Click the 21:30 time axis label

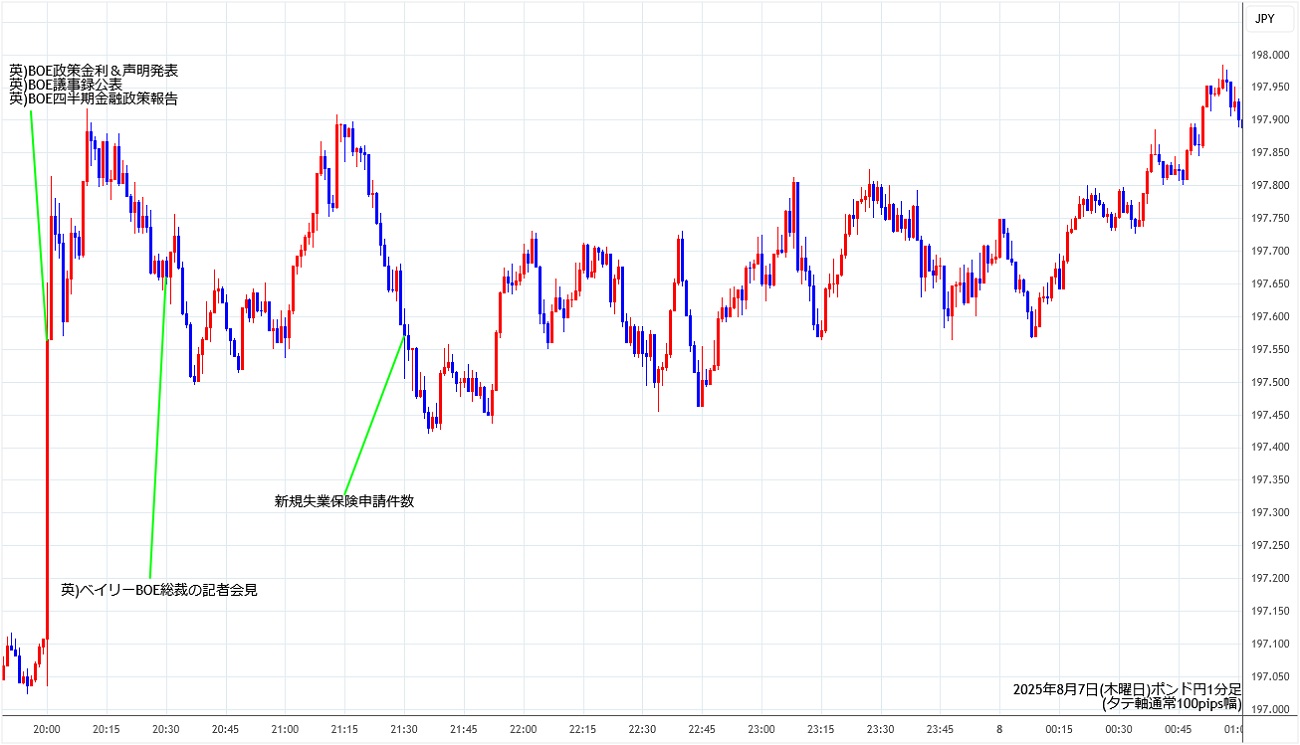(x=404, y=729)
